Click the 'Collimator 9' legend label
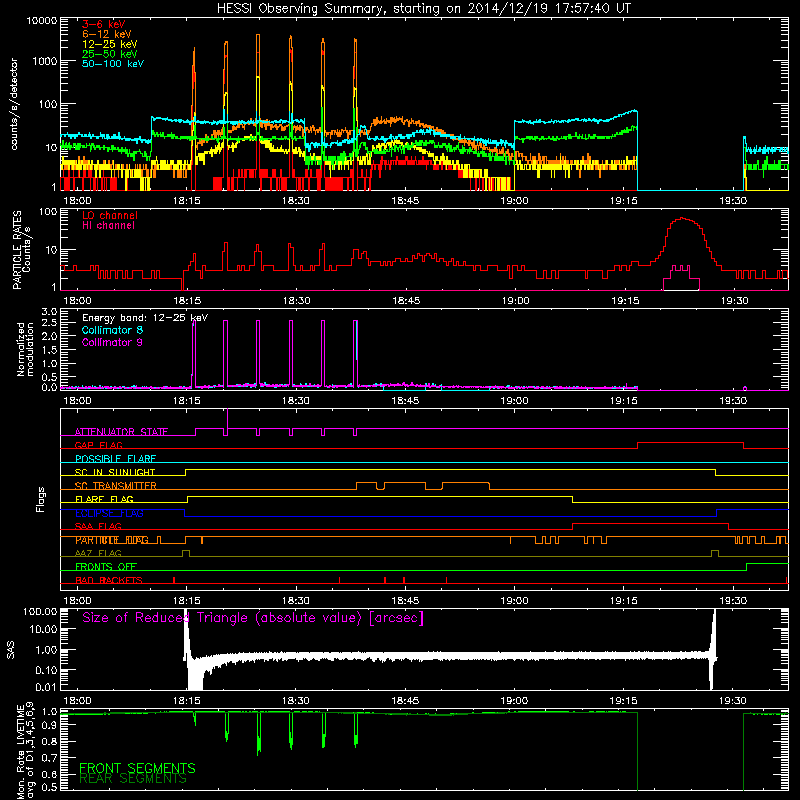Viewport: 800px width, 800px height. tap(112, 342)
